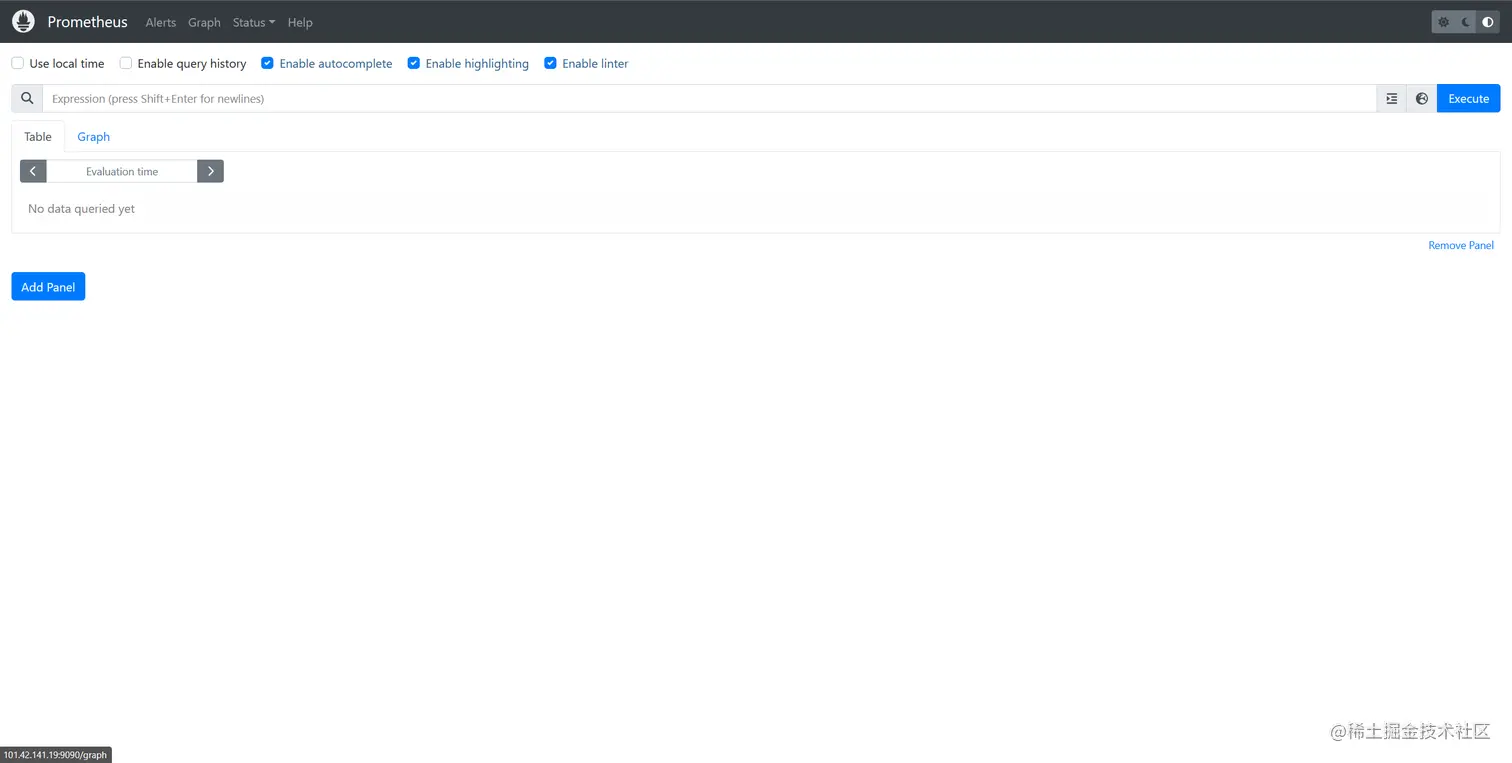The height and width of the screenshot is (763, 1512).
Task: Uncheck Enable linter
Action: coord(550,63)
